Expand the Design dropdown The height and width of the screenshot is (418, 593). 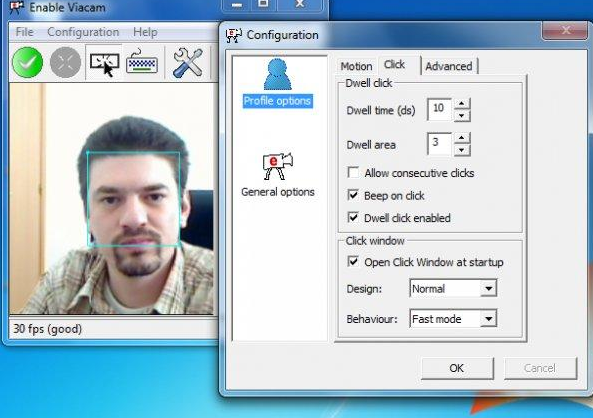453,289
